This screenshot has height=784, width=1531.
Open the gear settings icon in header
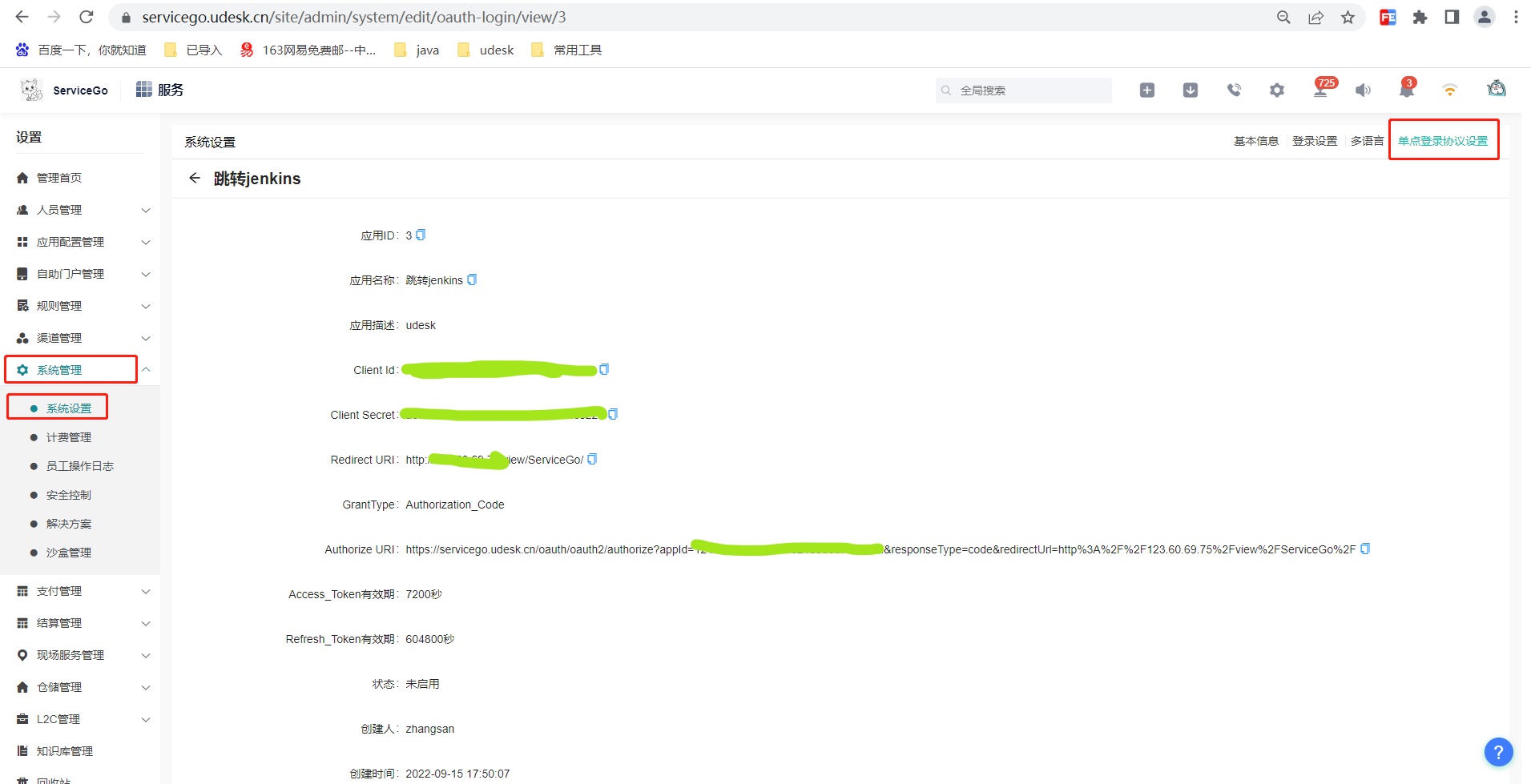click(1277, 90)
